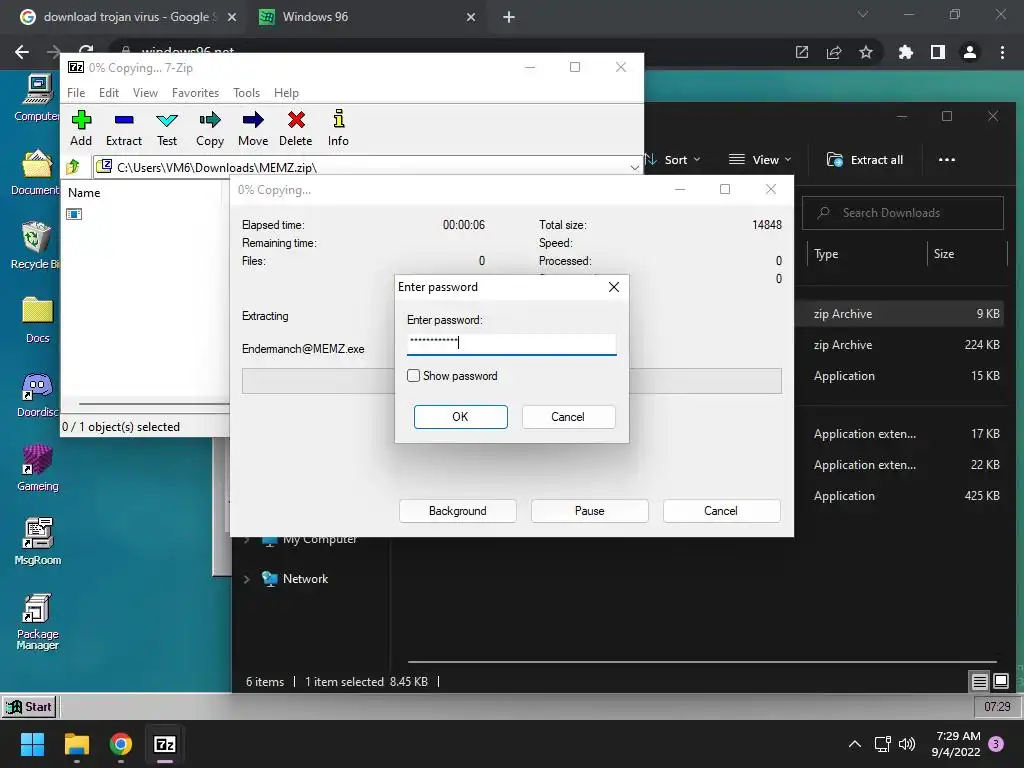Open Chrome tab search chevron

coord(863,14)
